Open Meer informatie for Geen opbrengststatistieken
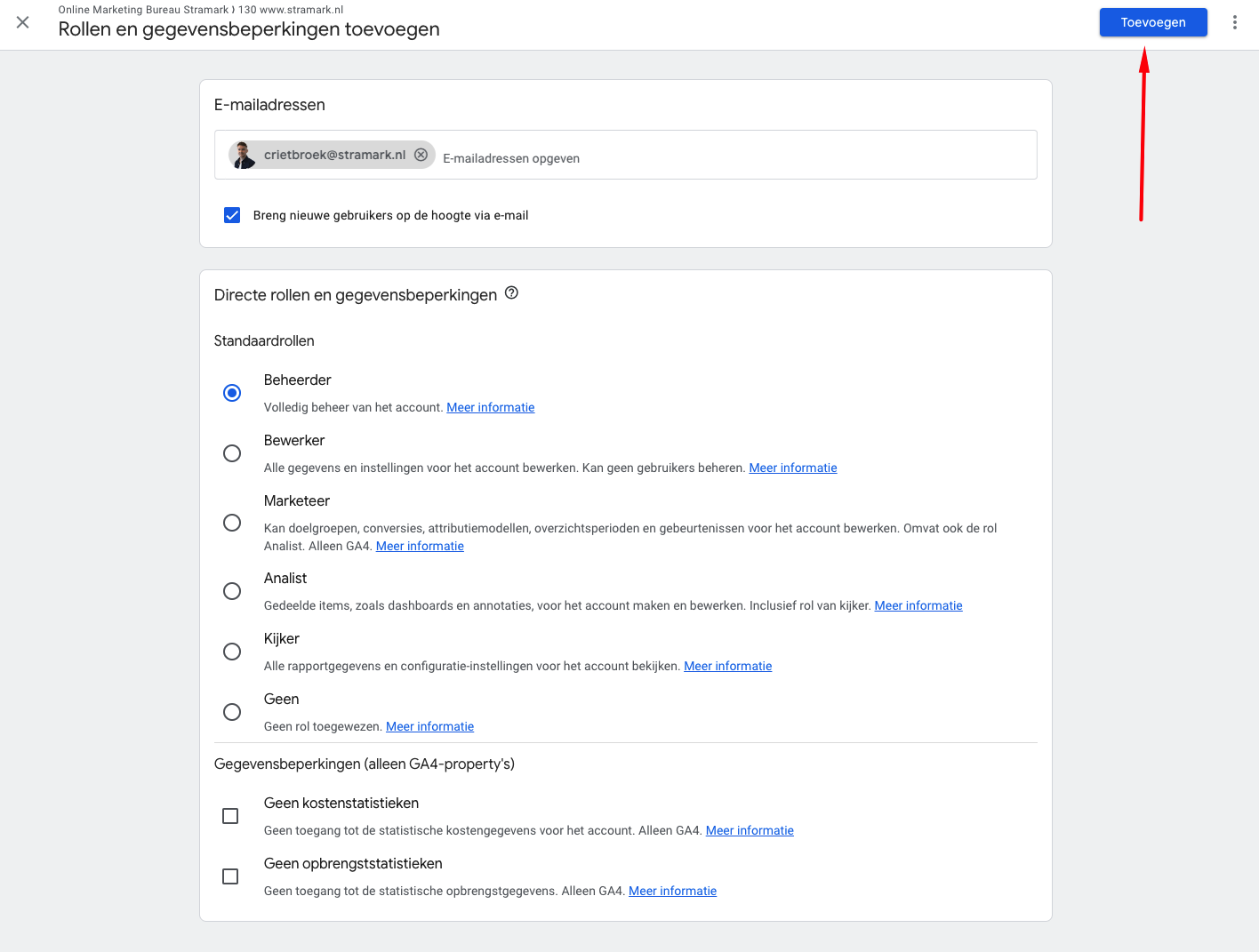 coord(671,890)
